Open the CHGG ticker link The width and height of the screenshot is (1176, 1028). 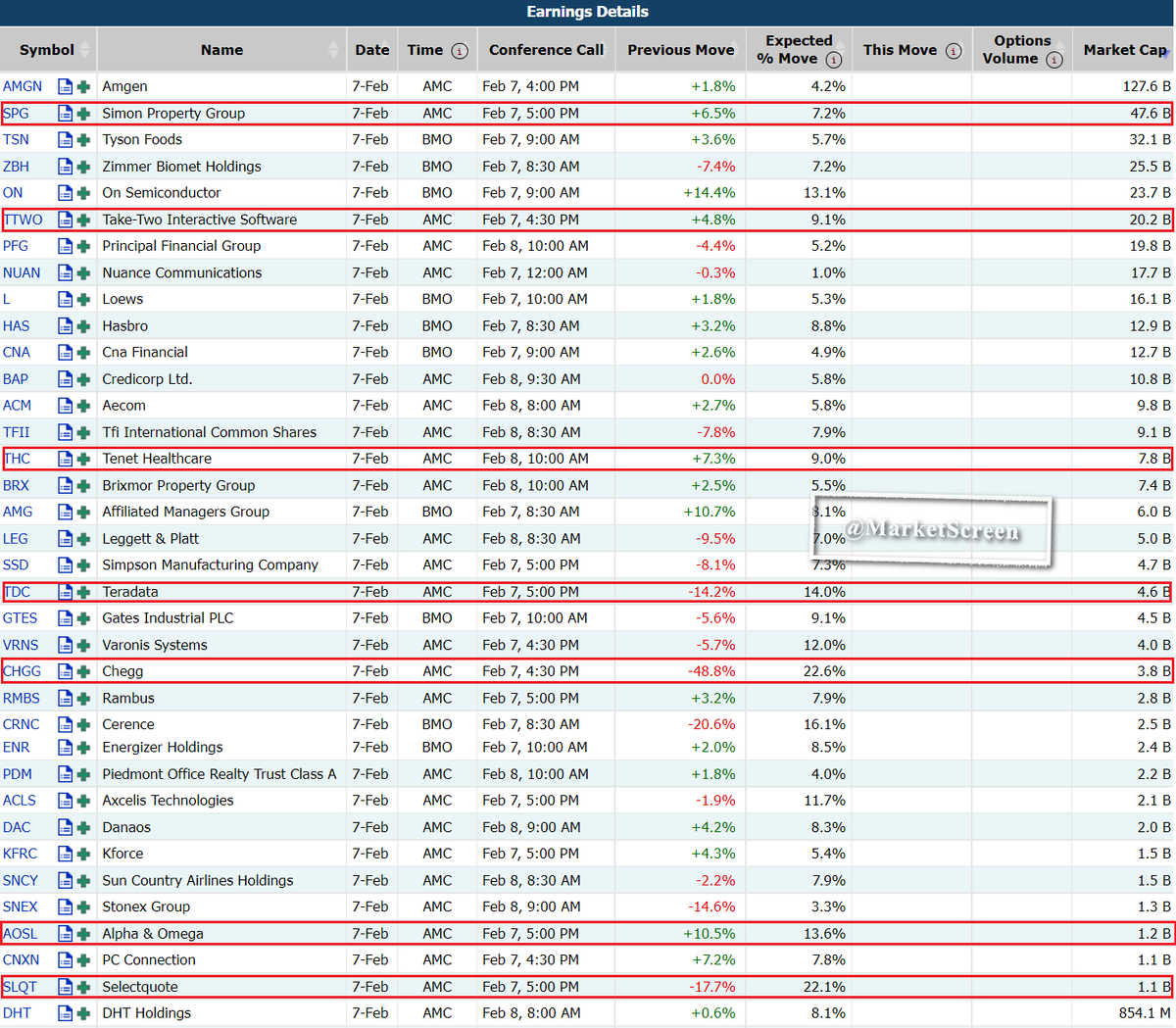coord(23,671)
